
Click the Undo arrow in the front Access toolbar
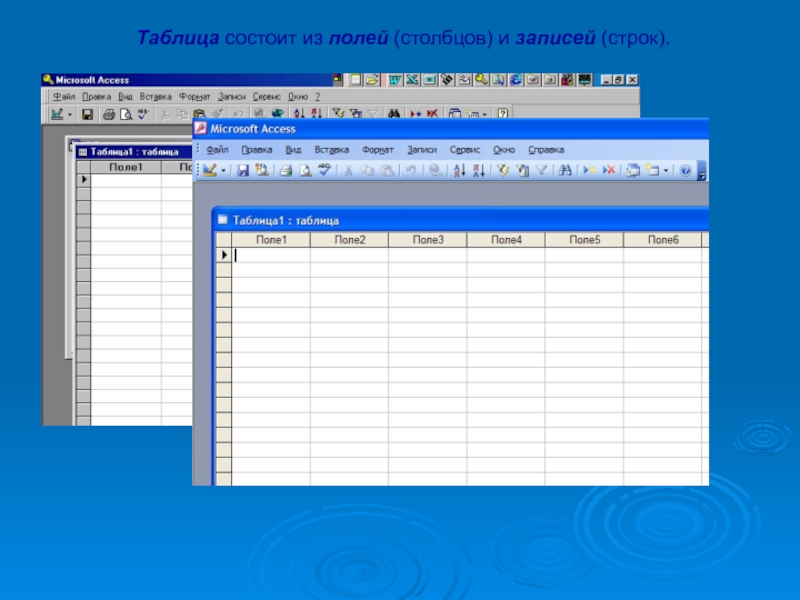[411, 170]
